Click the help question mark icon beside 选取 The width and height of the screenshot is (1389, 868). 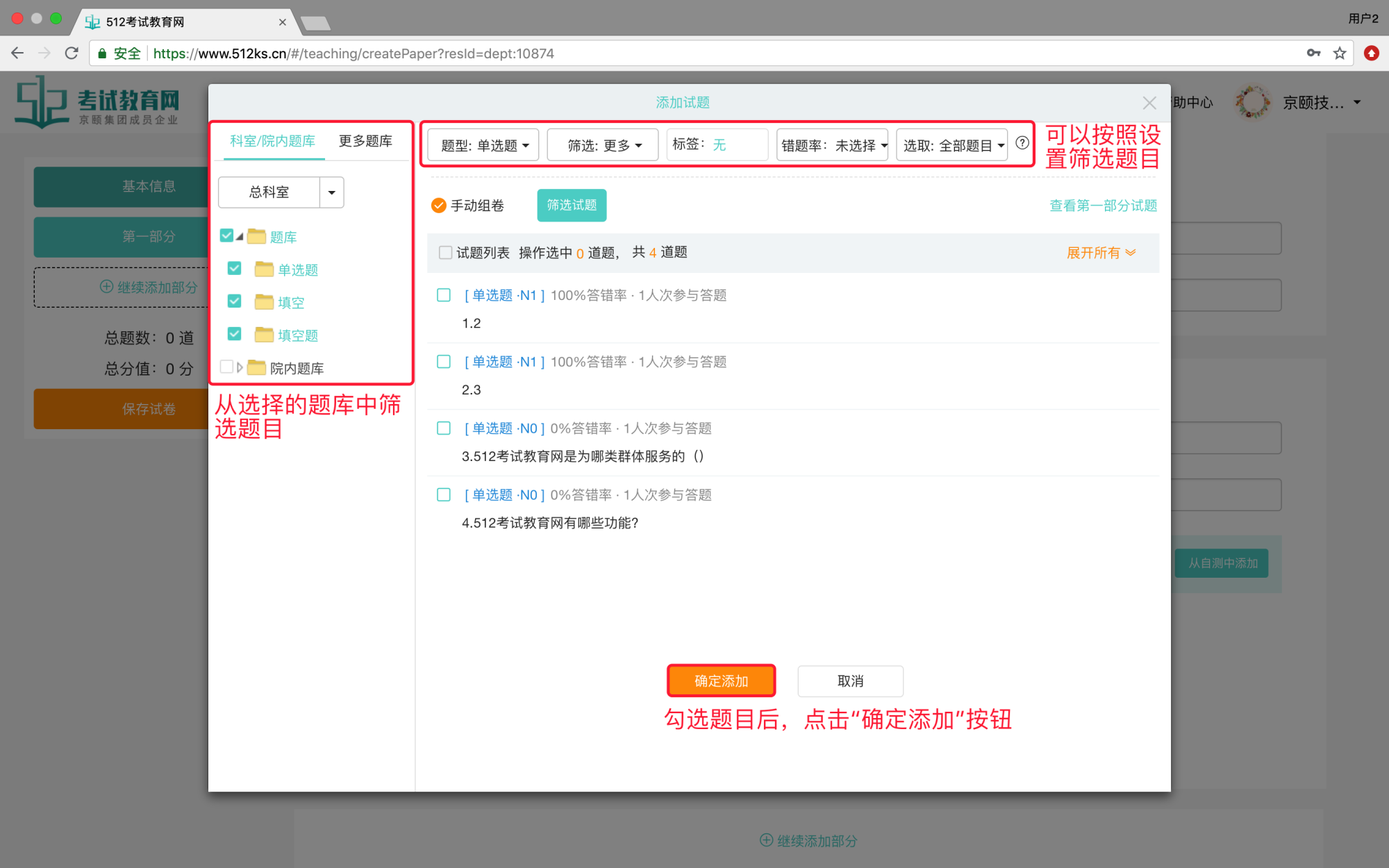tap(1022, 144)
